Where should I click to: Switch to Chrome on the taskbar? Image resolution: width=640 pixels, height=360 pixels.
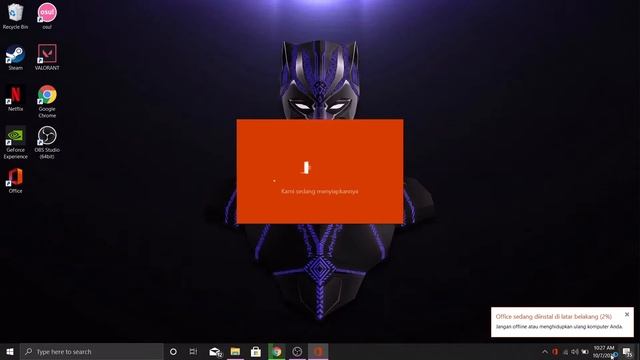point(277,351)
